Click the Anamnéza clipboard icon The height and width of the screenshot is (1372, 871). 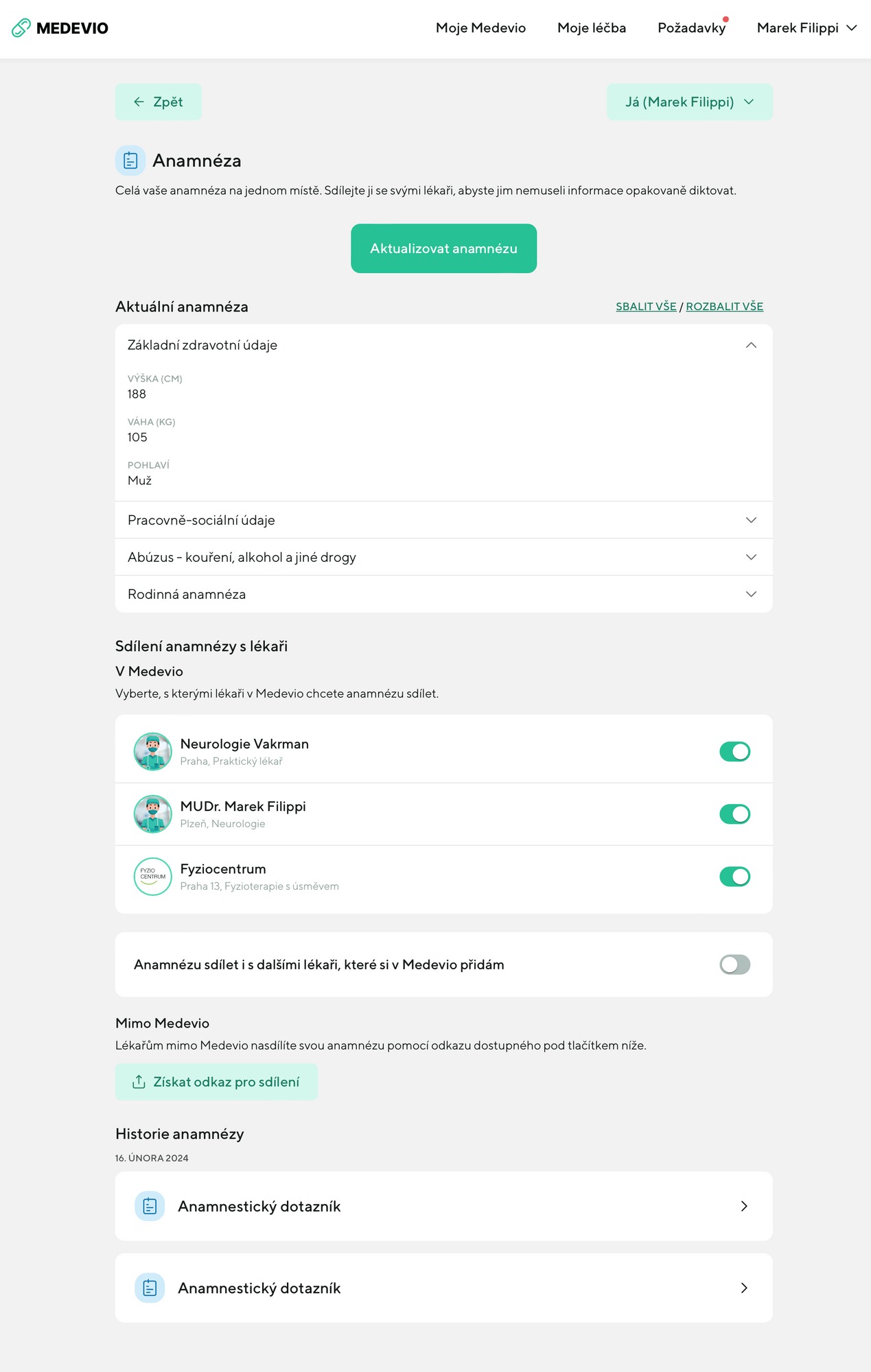tap(130, 161)
